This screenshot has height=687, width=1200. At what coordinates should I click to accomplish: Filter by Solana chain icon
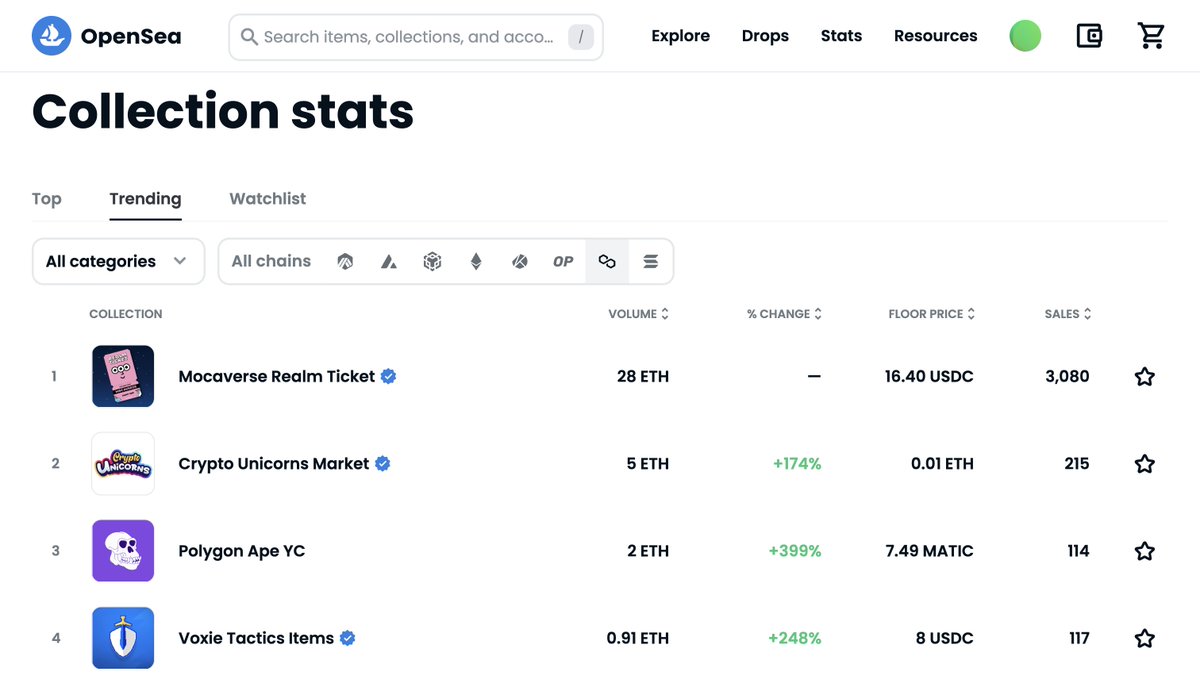click(650, 261)
